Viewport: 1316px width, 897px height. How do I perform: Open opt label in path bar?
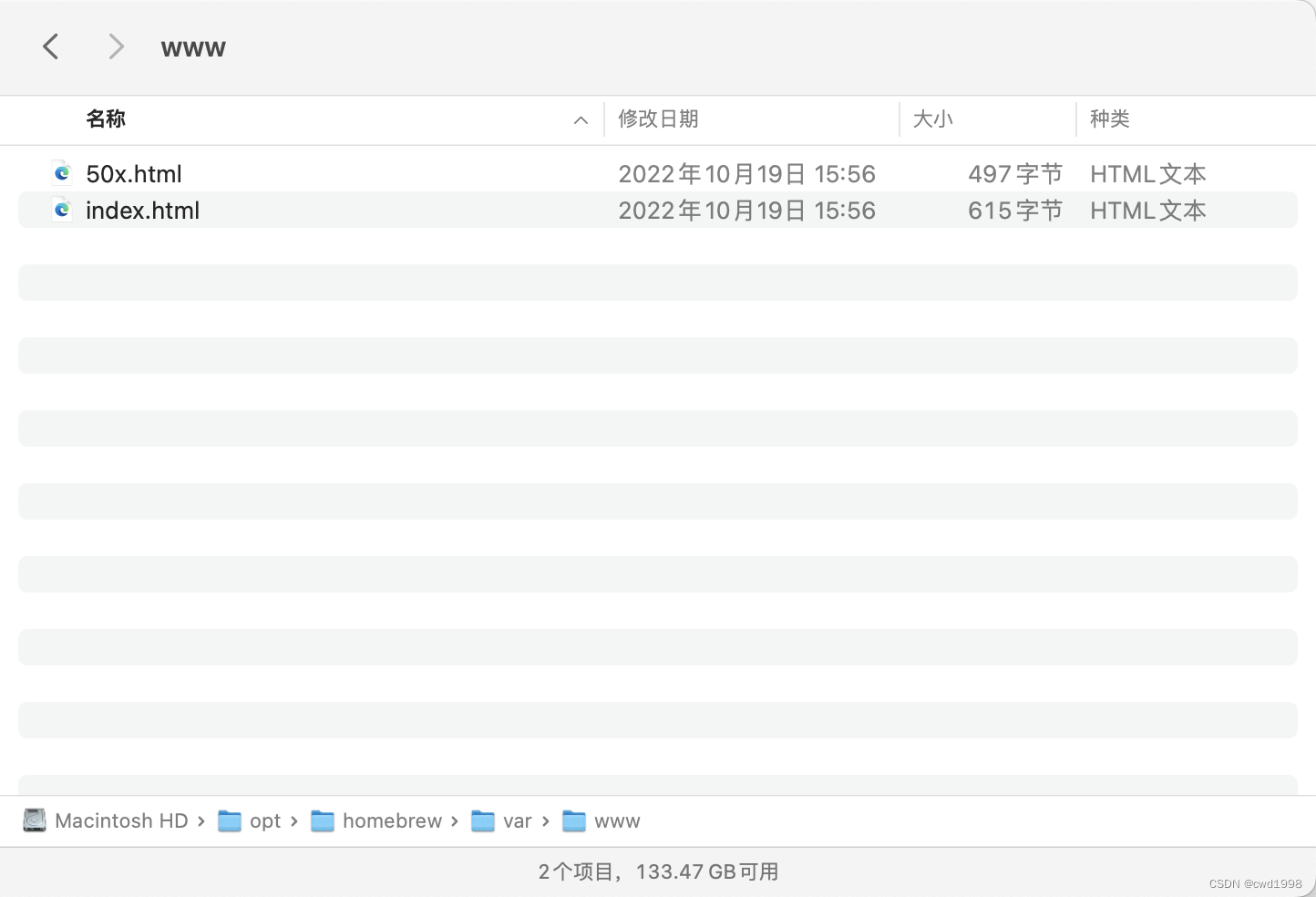coord(265,821)
